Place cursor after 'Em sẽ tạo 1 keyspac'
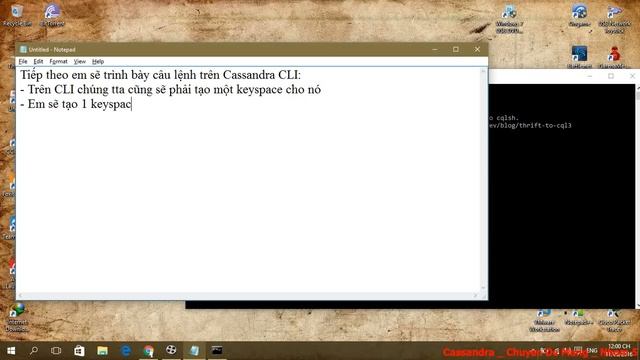 pos(131,104)
